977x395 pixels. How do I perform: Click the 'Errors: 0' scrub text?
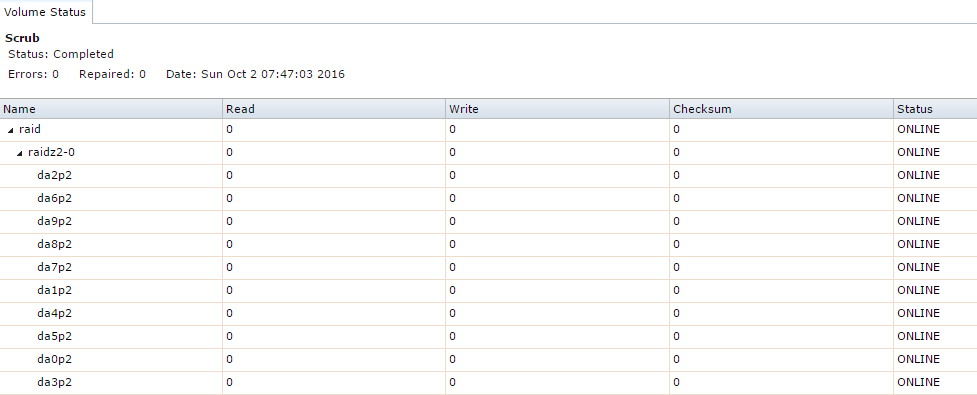(x=34, y=75)
